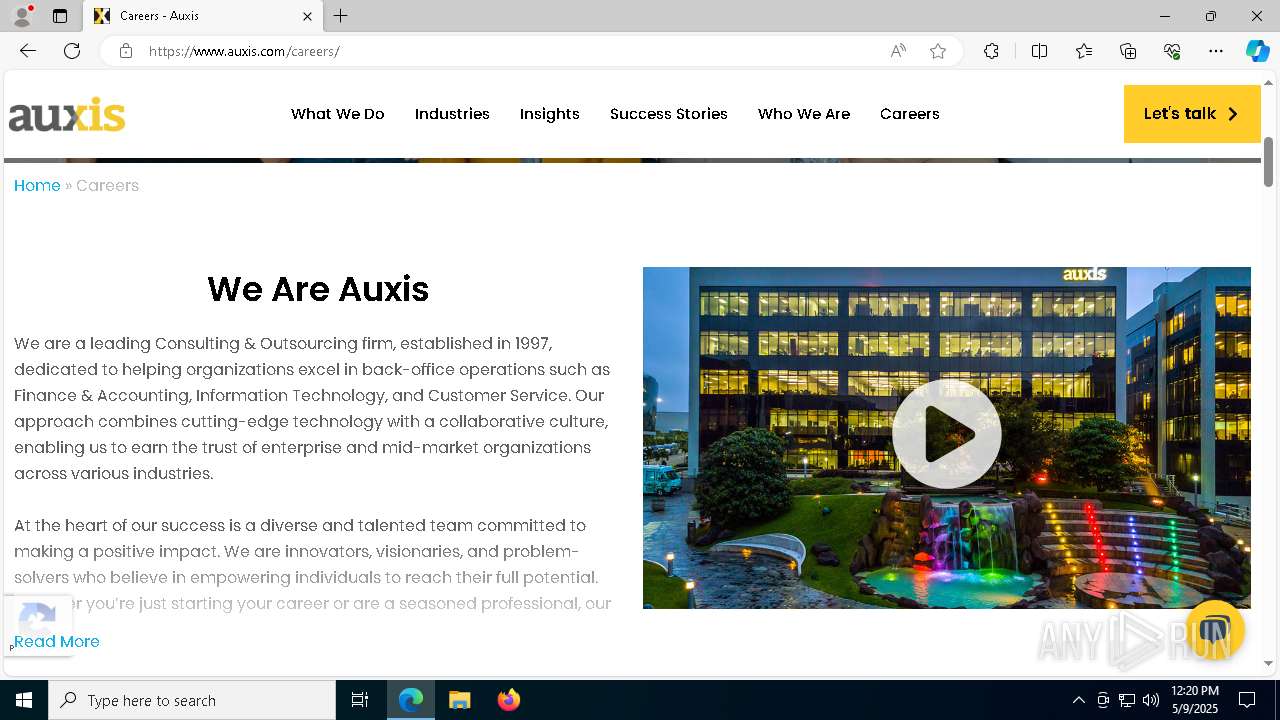This screenshot has width=1280, height=720.
Task: View site information lock icon
Action: pos(126,51)
